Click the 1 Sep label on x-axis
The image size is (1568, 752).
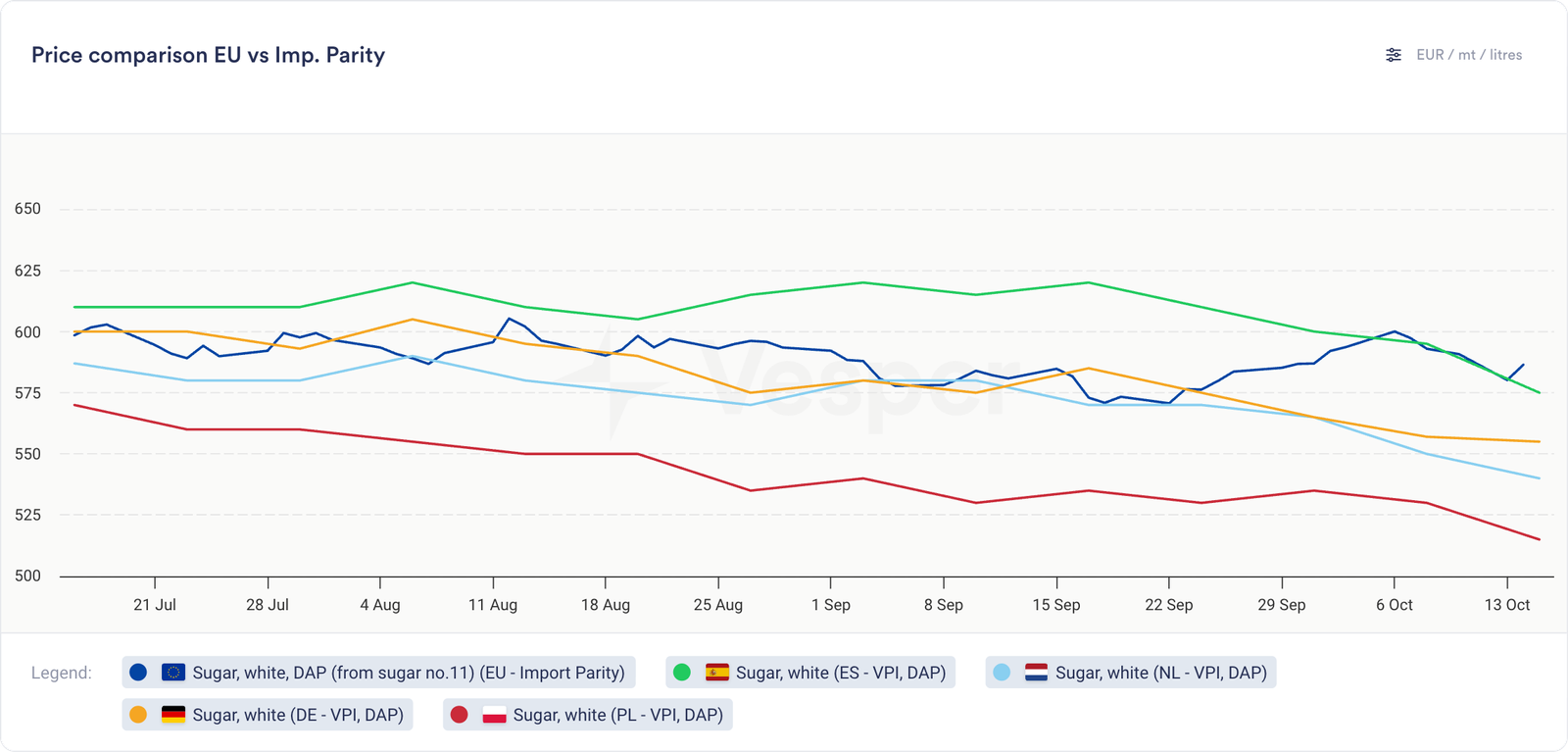[x=830, y=605]
